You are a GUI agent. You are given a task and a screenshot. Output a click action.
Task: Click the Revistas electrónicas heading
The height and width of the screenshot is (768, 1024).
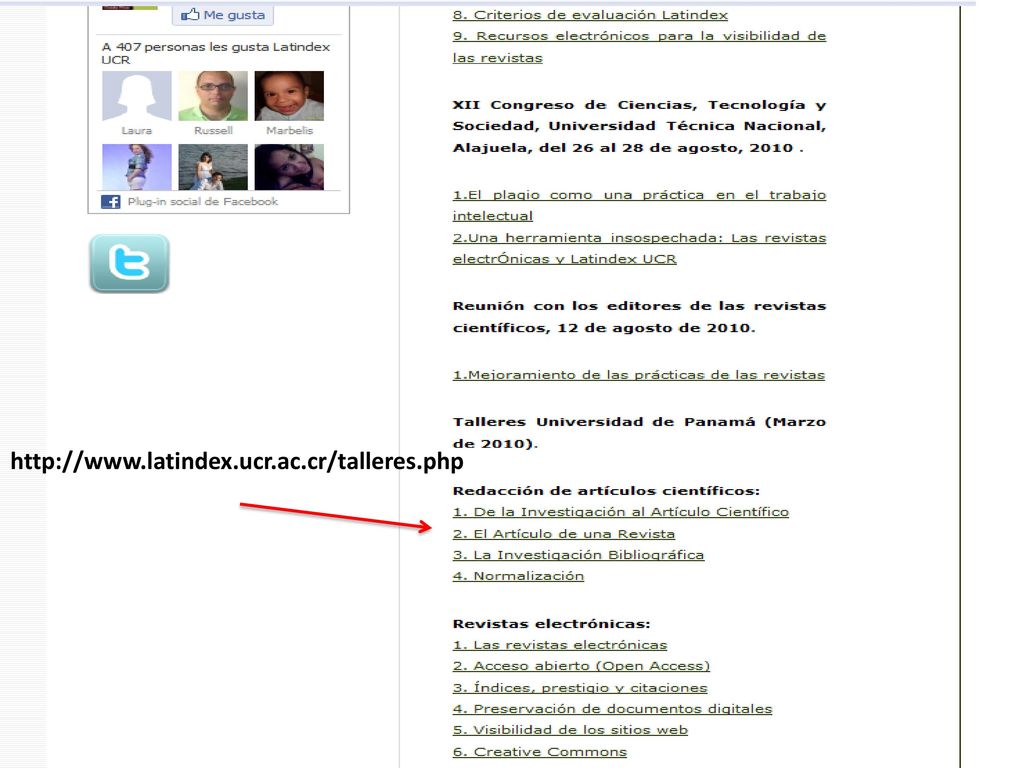tap(551, 624)
